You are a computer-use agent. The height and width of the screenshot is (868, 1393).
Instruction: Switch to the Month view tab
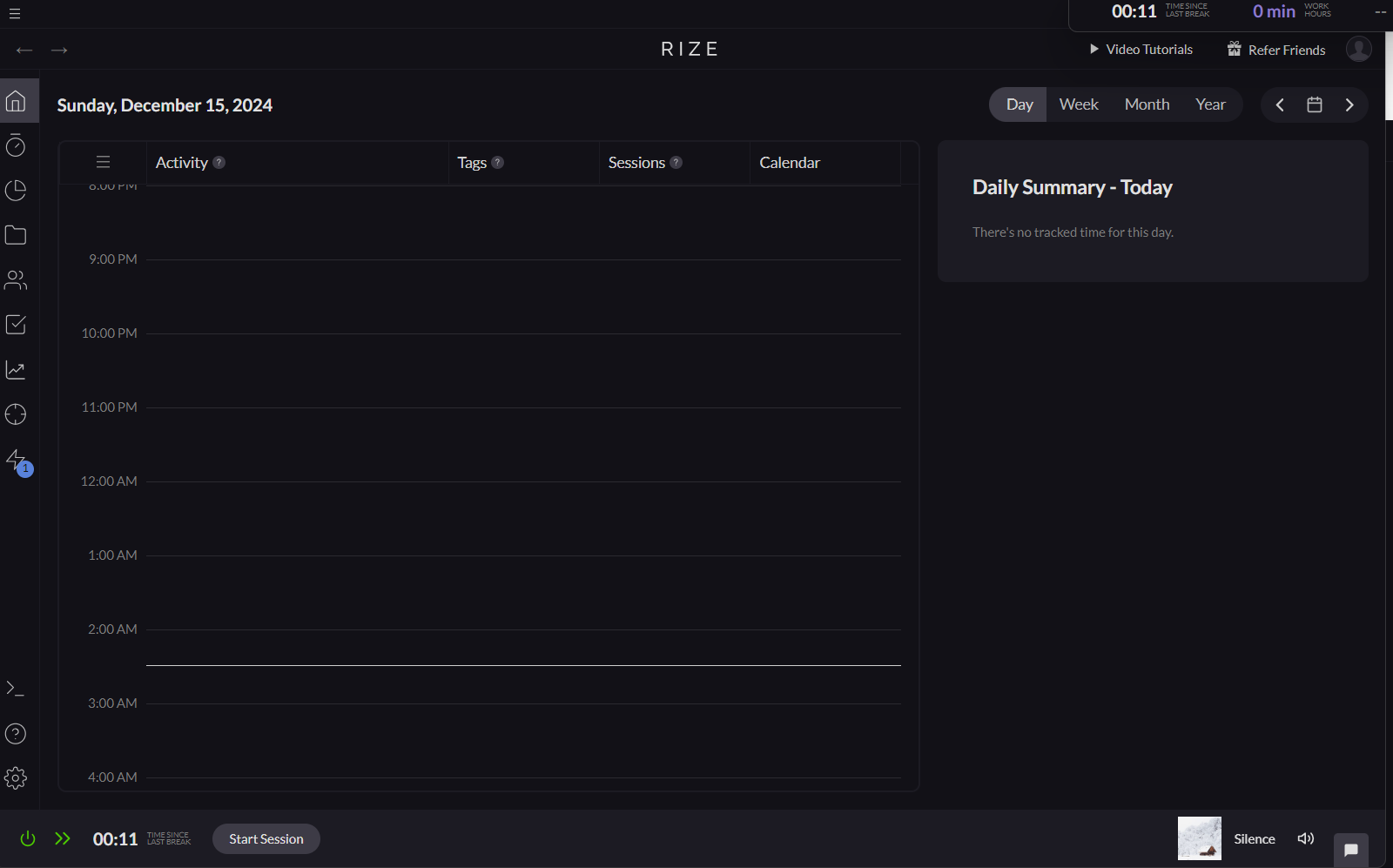click(1146, 104)
